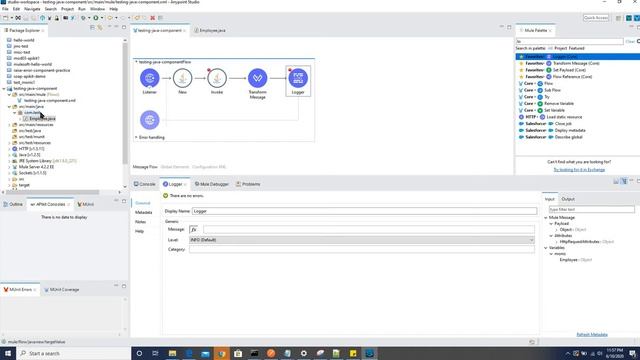Expand the Mule Server 4.2.2 EE node

(x=9, y=167)
